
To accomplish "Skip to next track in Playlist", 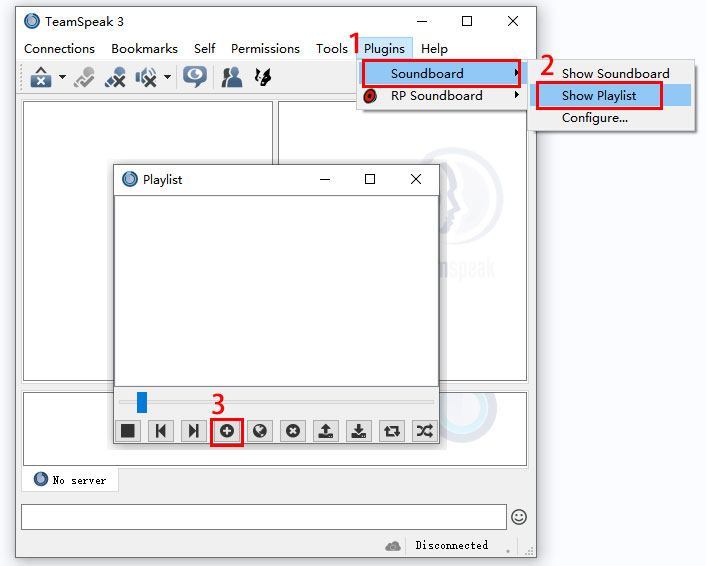I will (194, 431).
